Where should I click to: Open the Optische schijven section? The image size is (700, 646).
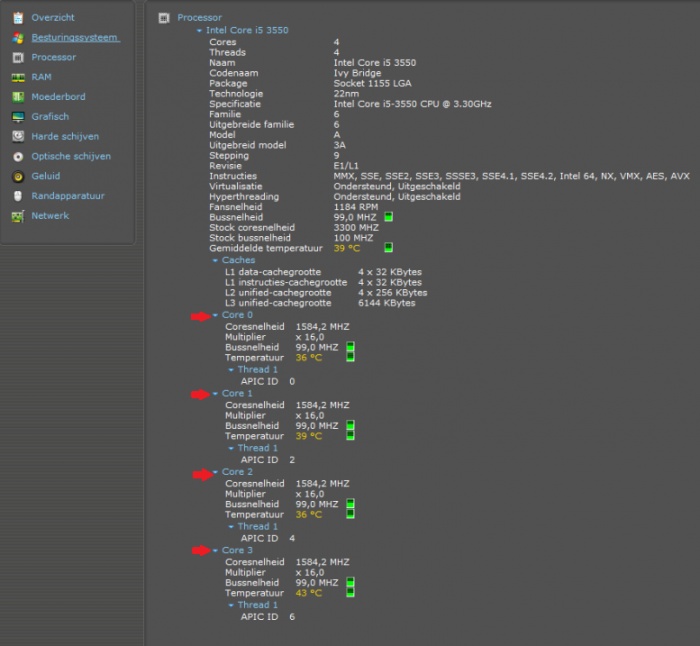point(71,156)
